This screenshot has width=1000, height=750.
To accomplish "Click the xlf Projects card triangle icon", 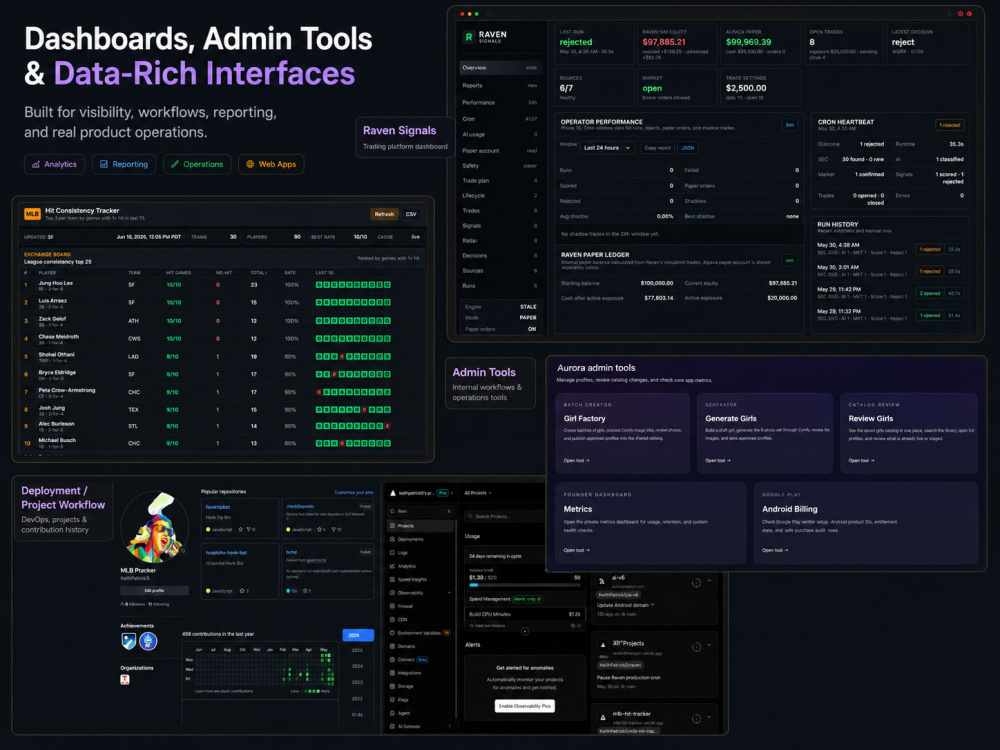I will pos(603,645).
